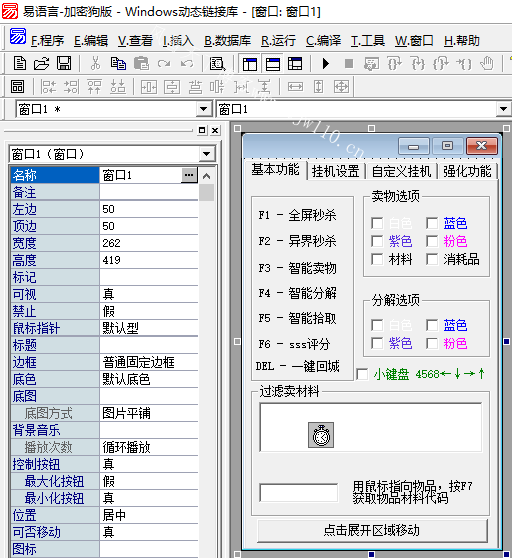Click the Stop square icon

349,64
